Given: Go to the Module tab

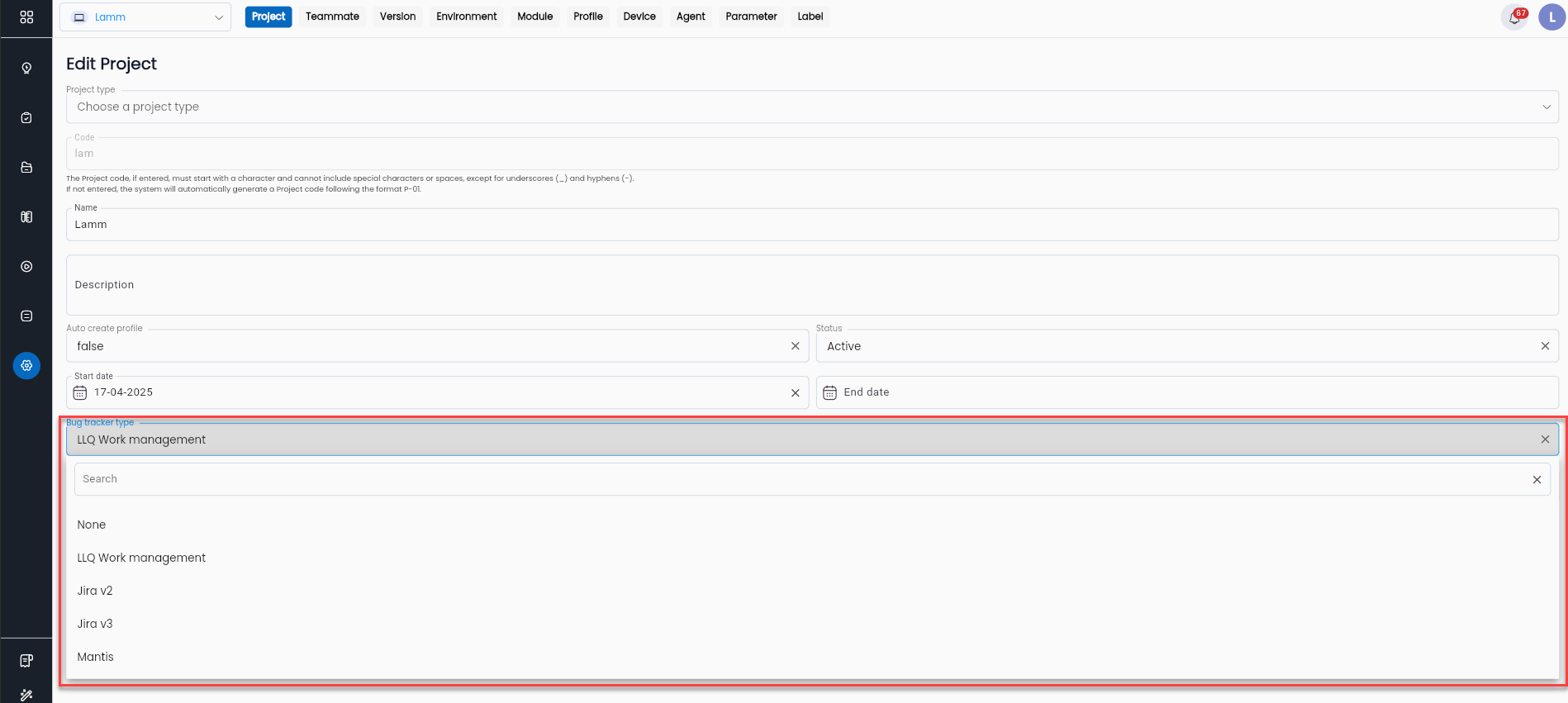Looking at the screenshot, I should pos(535,17).
